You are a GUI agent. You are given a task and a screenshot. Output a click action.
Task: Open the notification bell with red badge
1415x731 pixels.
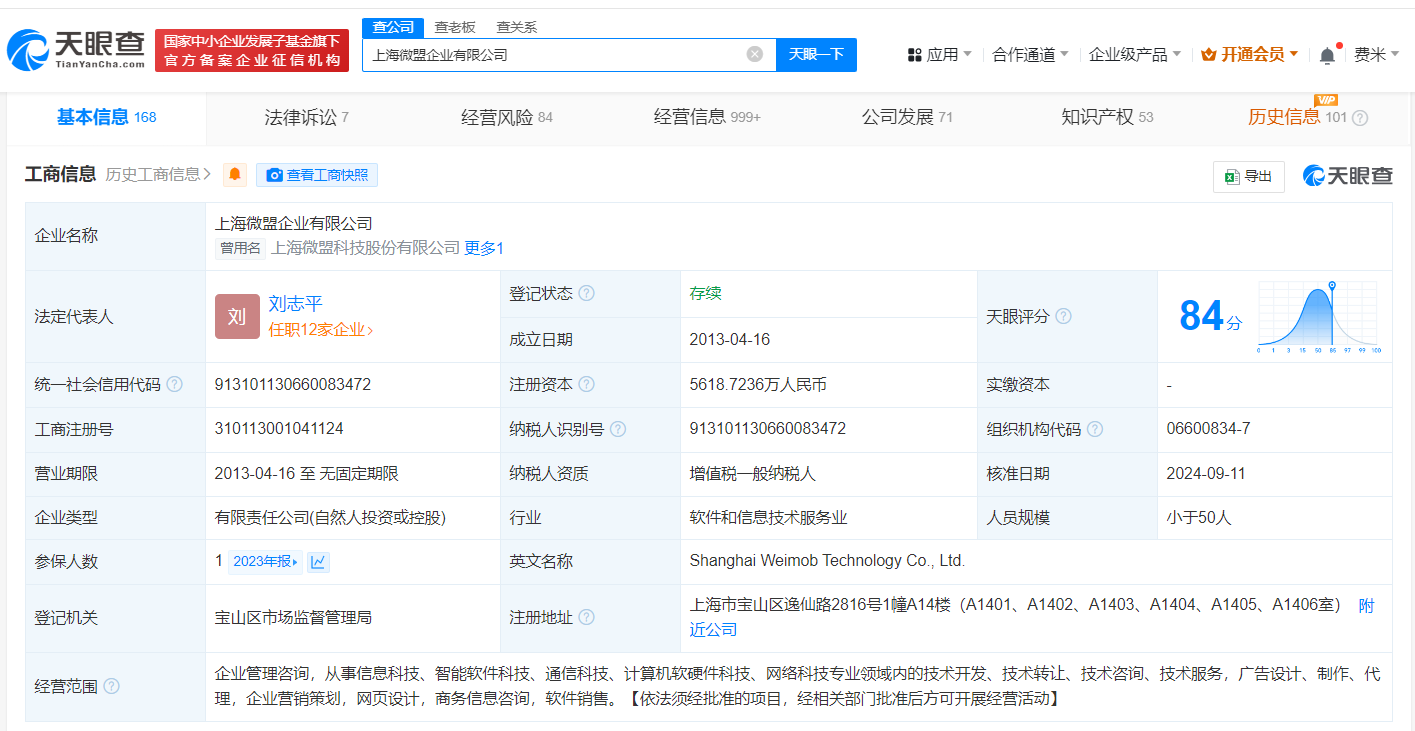[x=1329, y=54]
